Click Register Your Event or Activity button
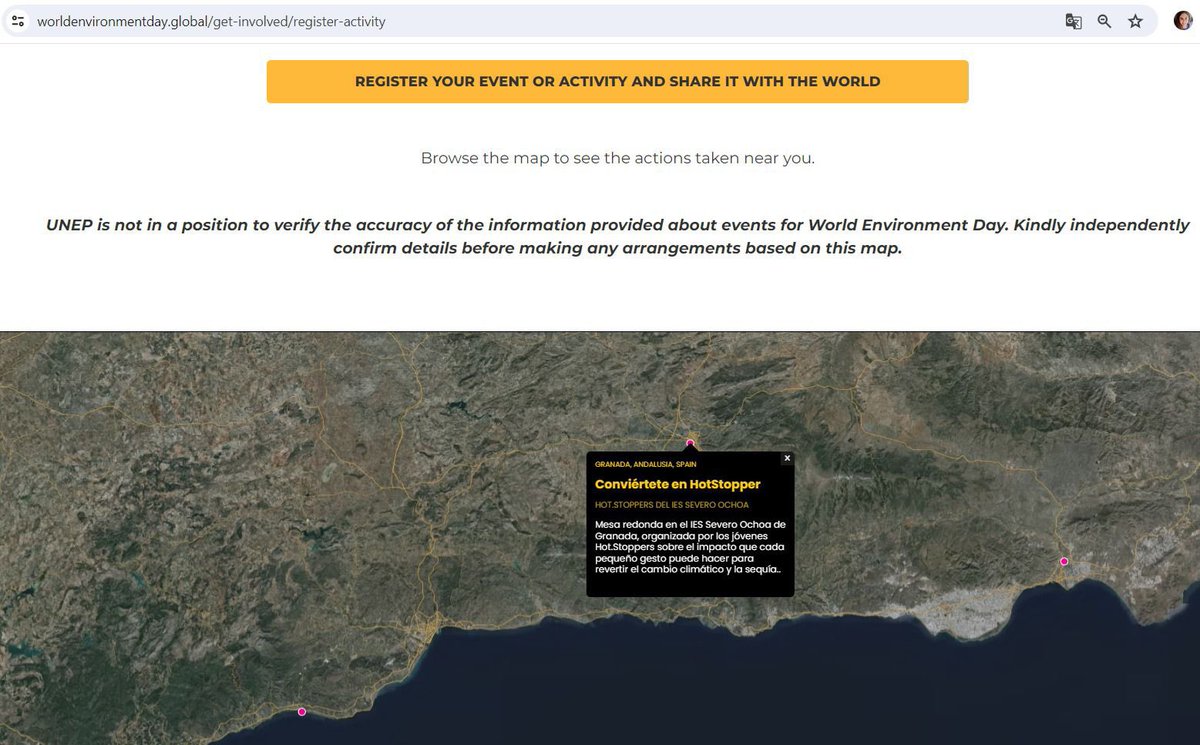 click(617, 81)
